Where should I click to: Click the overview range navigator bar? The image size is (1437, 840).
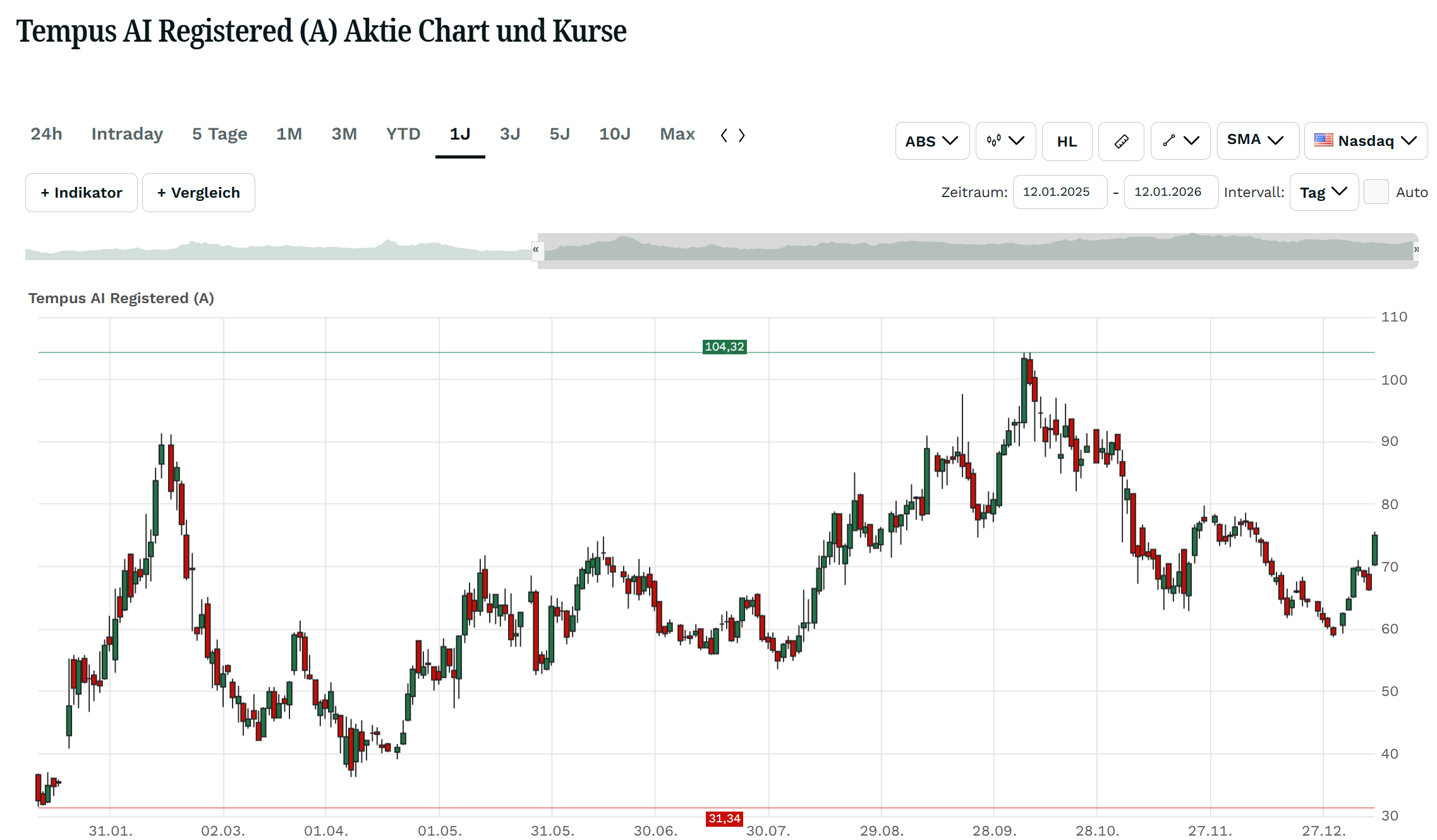point(973,251)
